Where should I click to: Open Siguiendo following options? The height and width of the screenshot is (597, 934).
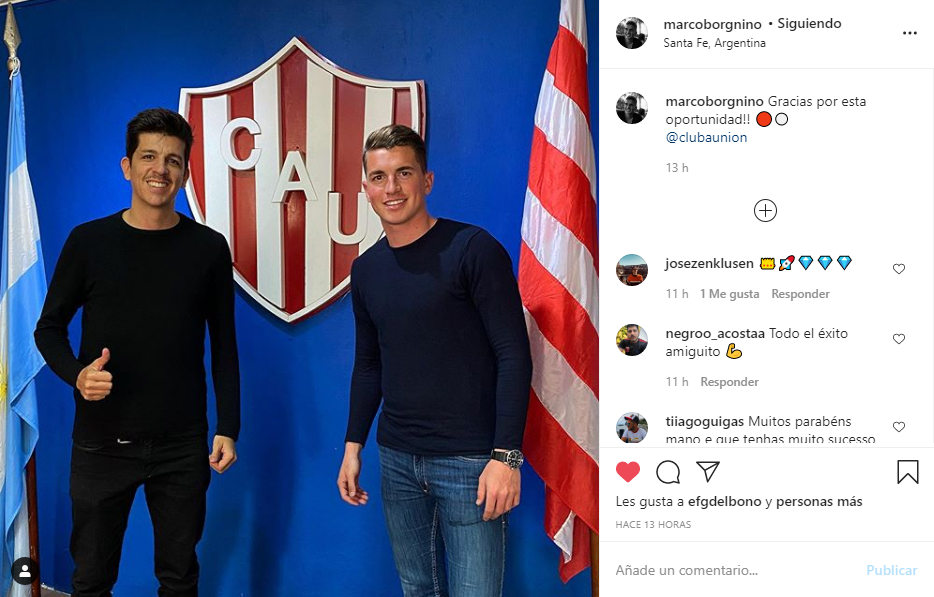[x=809, y=24]
